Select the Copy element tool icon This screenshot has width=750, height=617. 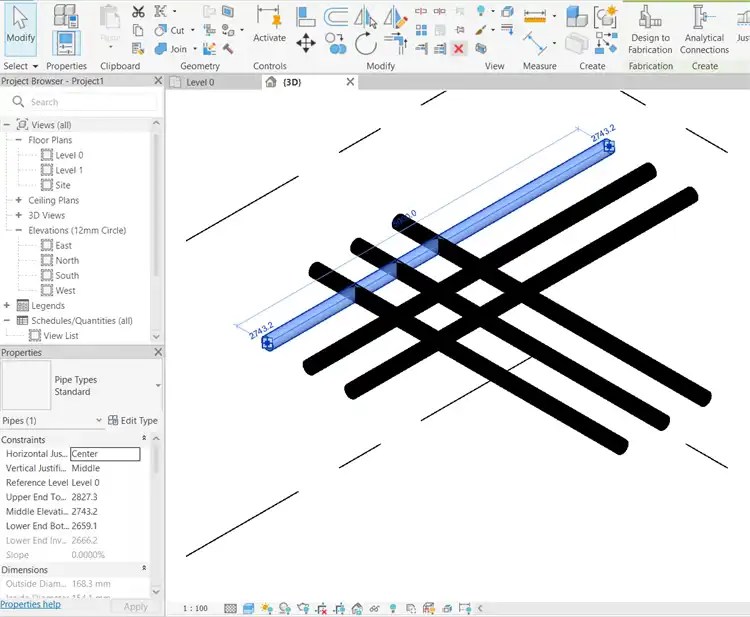coord(336,43)
